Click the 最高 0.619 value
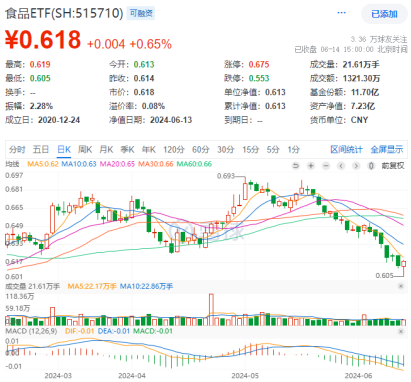The width and height of the screenshot is (411, 382). tap(40, 64)
